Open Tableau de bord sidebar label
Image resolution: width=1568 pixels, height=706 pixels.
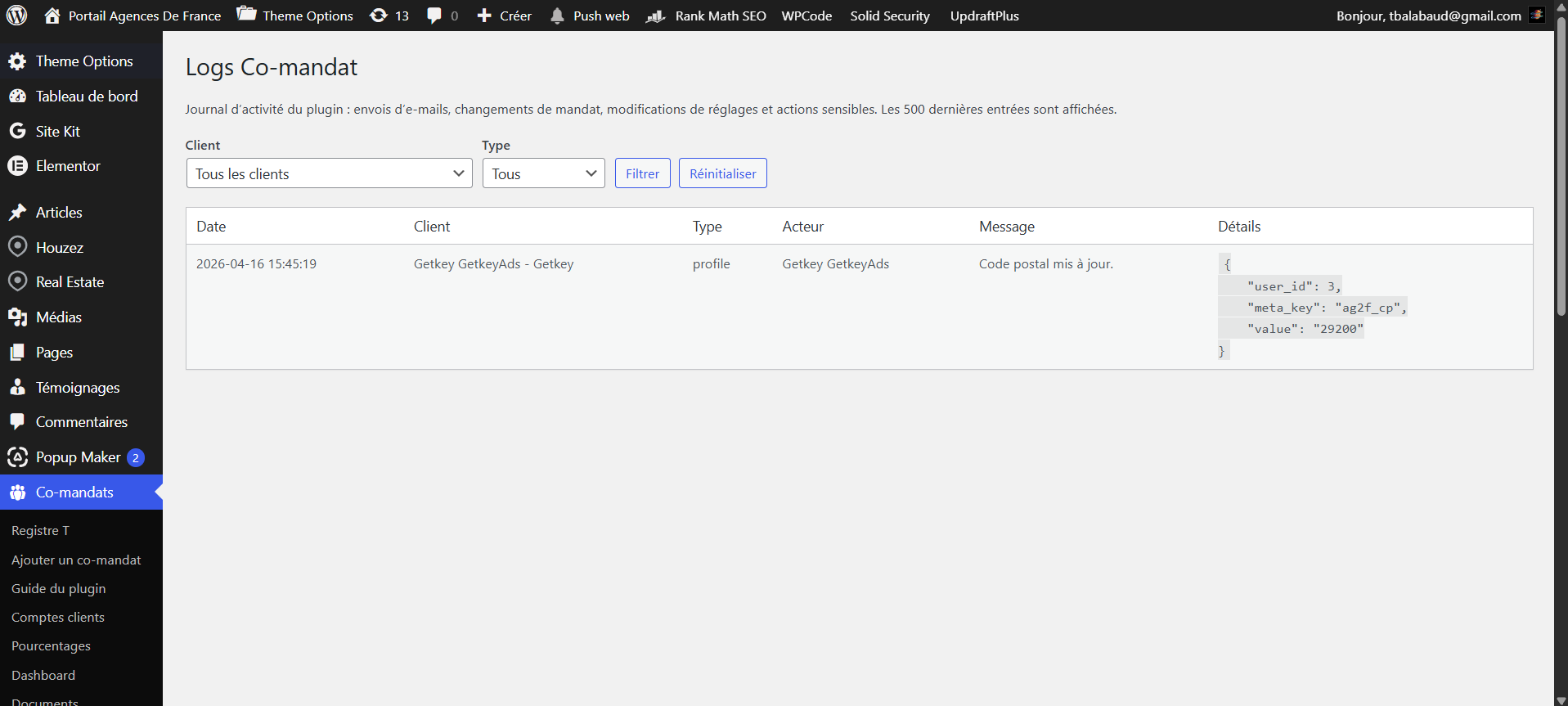point(87,97)
